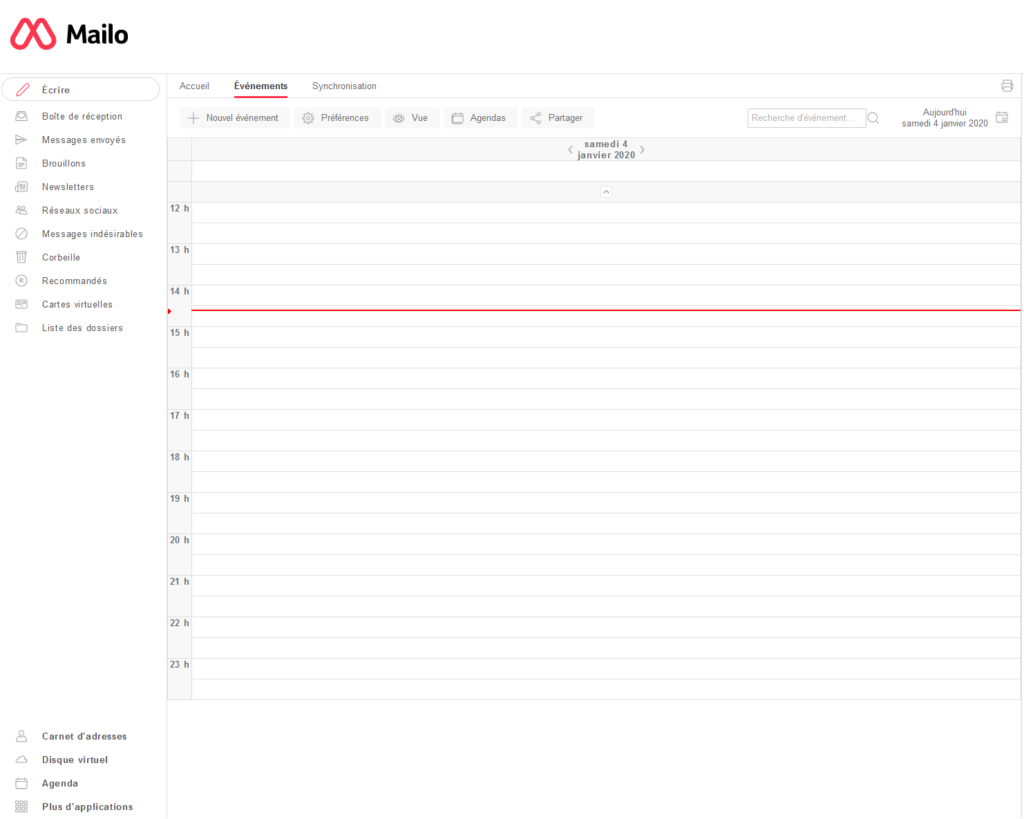Open Cartes virtuelles section
This screenshot has height=819, width=1024.
tap(77, 304)
